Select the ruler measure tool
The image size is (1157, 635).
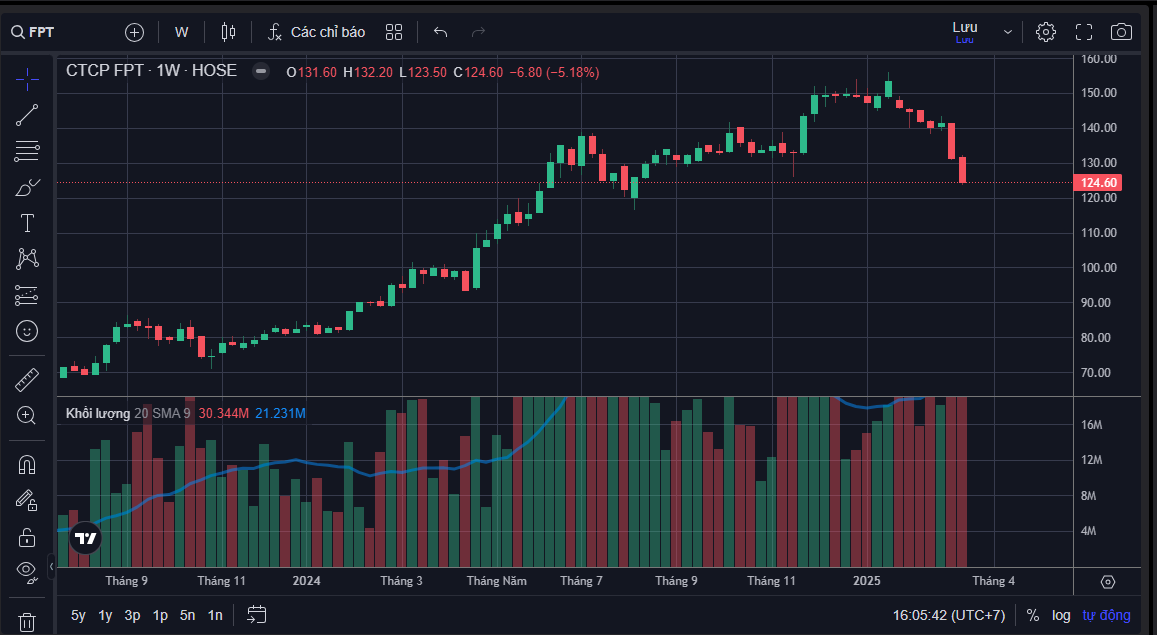tap(27, 380)
